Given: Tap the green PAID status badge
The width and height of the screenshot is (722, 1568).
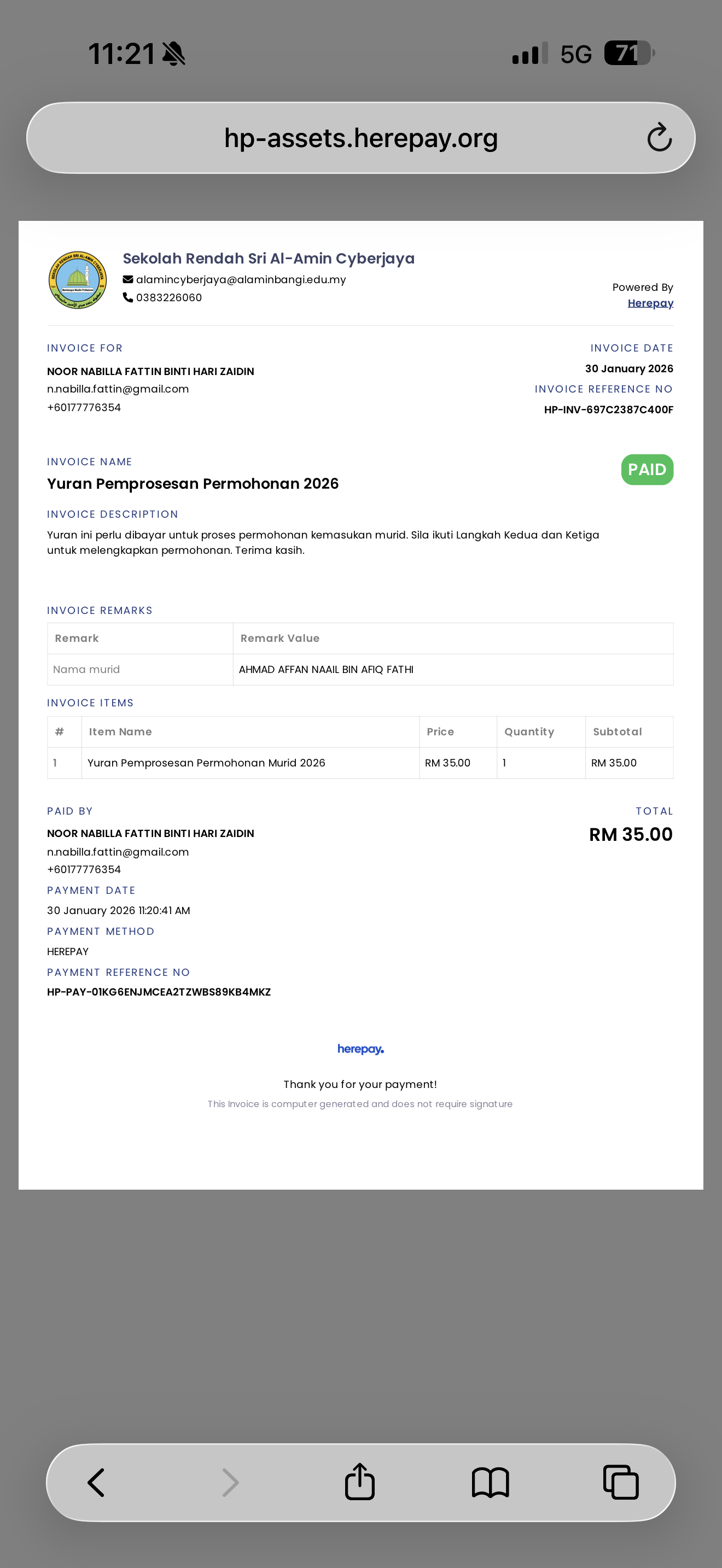Looking at the screenshot, I should (x=647, y=469).
